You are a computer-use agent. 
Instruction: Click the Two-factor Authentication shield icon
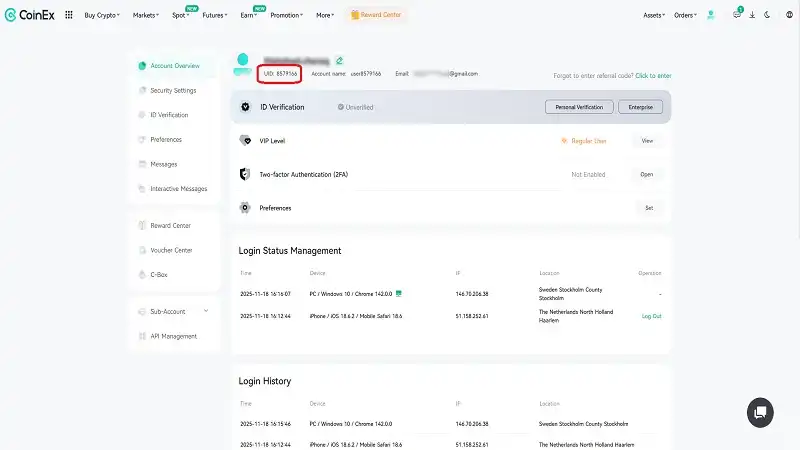pyautogui.click(x=245, y=174)
